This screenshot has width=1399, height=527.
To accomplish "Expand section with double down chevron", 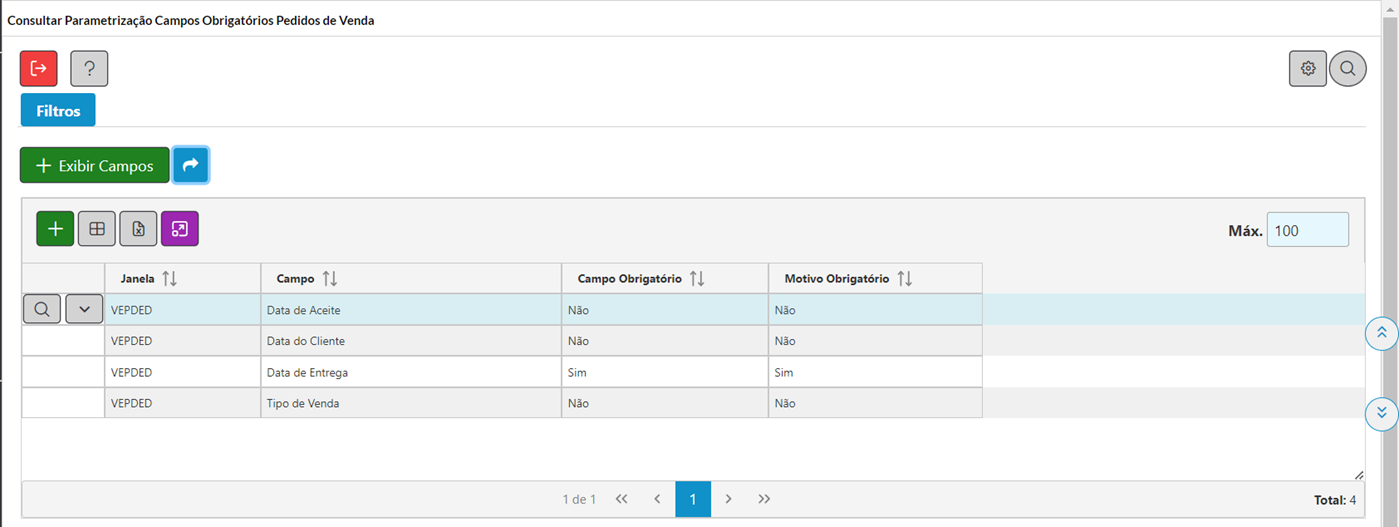I will (1382, 412).
